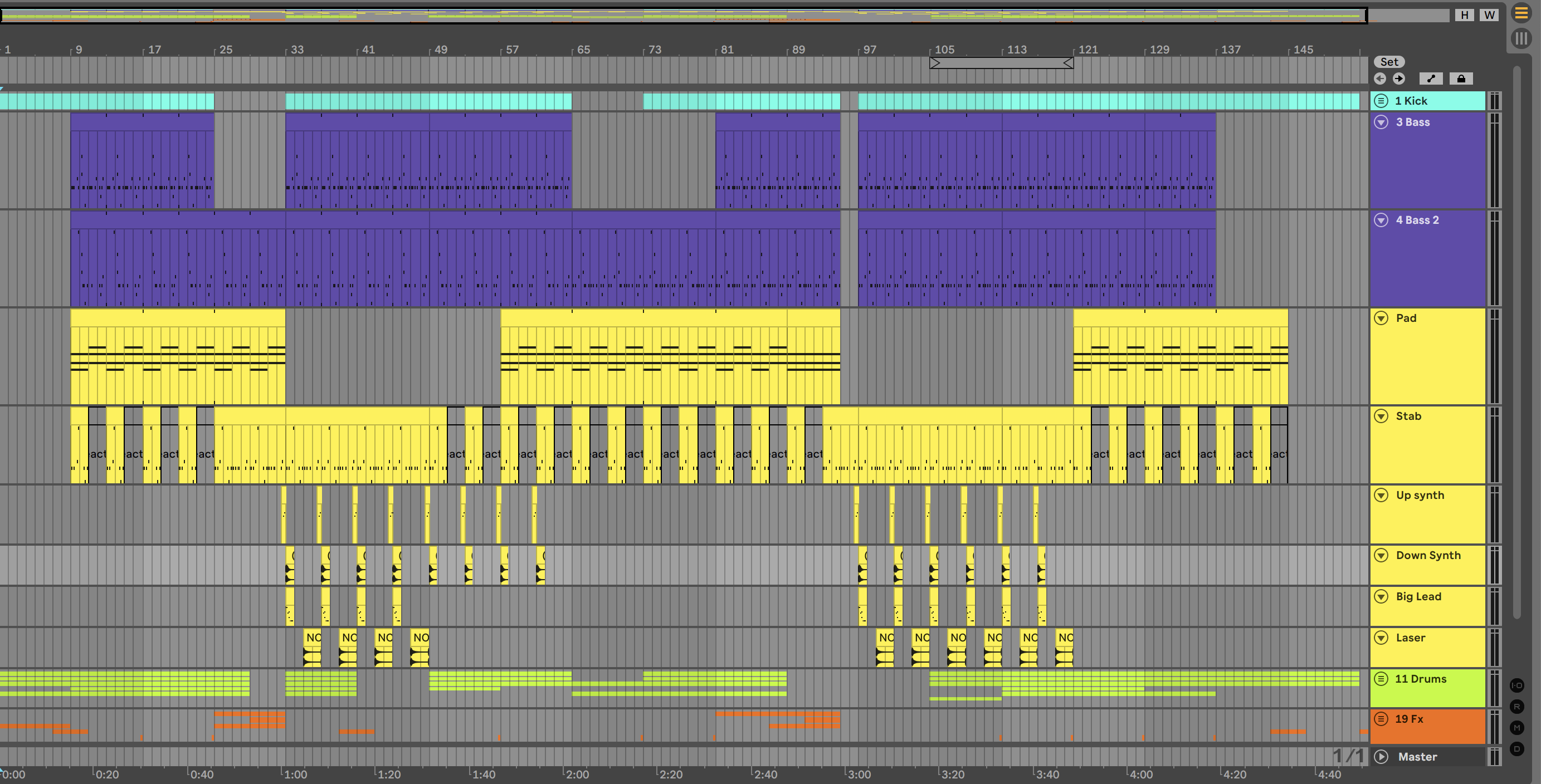
Task: Show the In/Out section with I-O
Action: [1516, 685]
